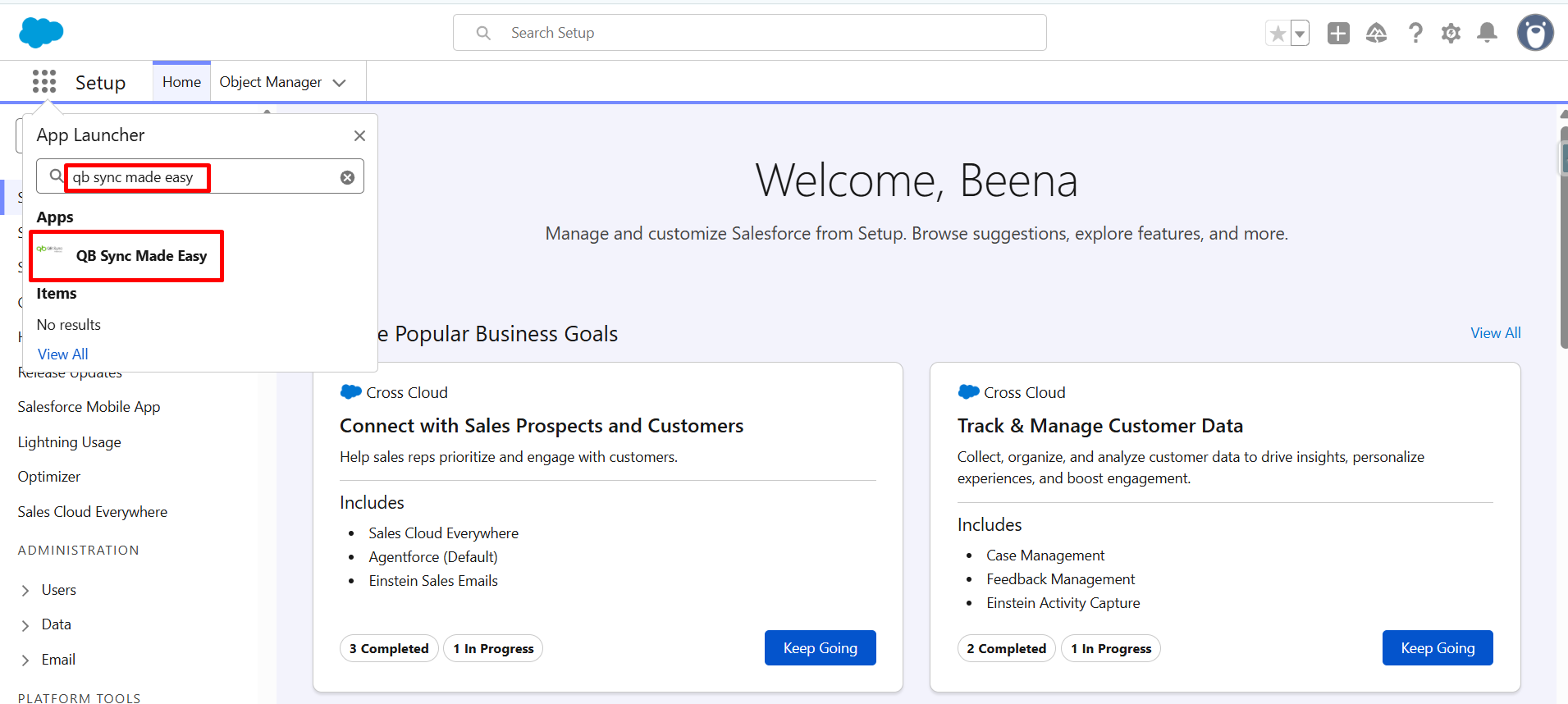Select QB Sync Made Easy app result
Screen dimensions: 1568x704
tap(140, 256)
